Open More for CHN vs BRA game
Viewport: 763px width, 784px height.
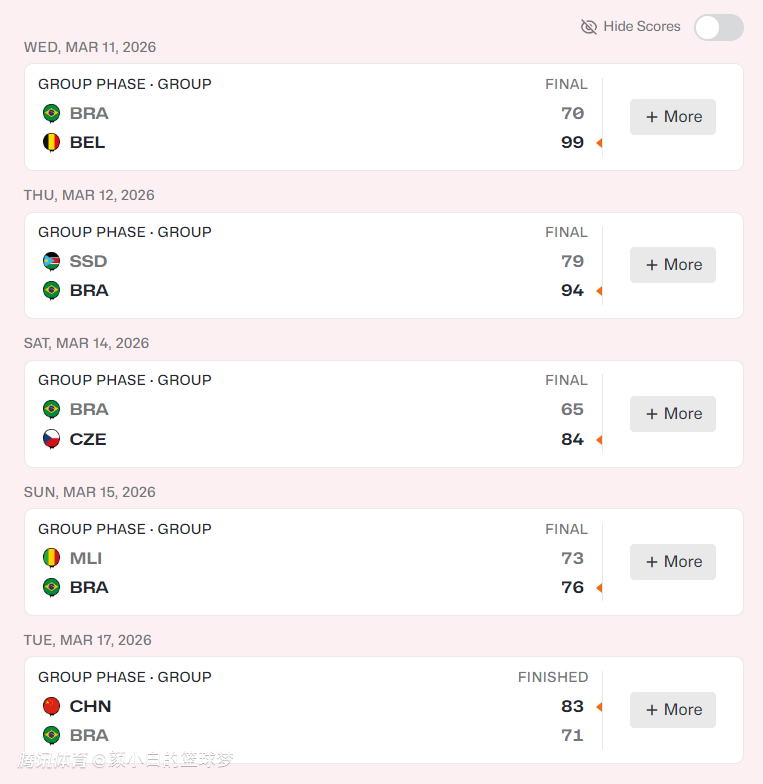click(x=673, y=710)
